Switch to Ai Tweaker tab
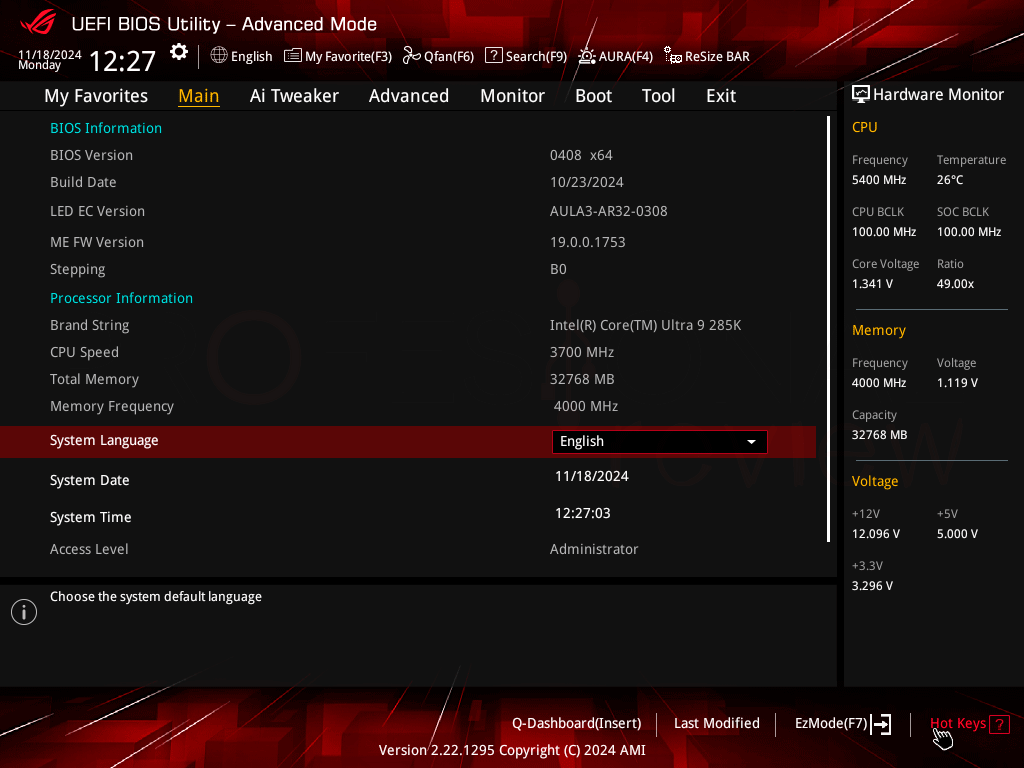 (x=294, y=96)
